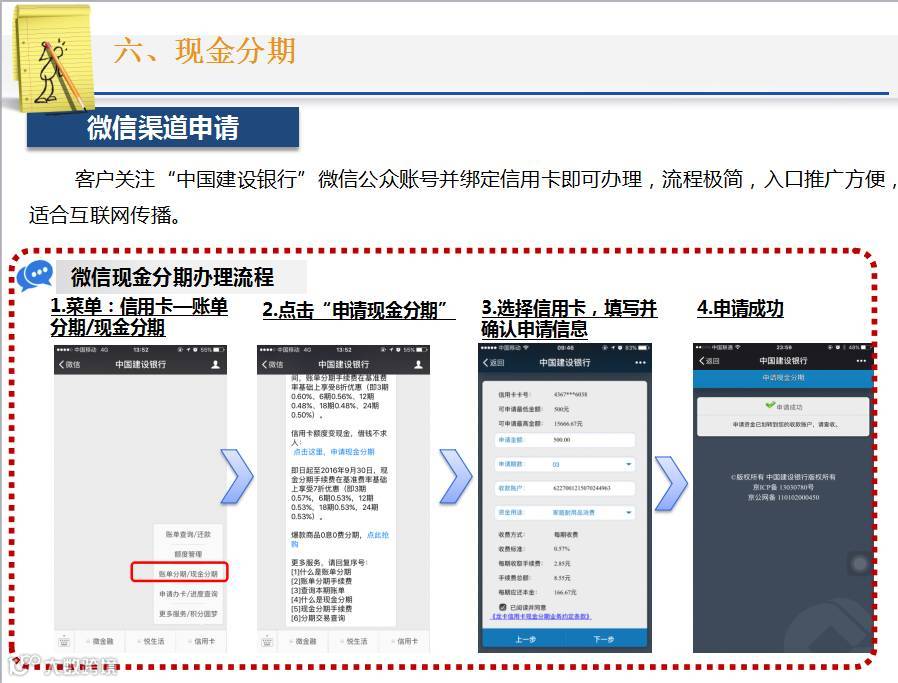Toggle the 已阅读并同意 checkbox

(x=502, y=607)
